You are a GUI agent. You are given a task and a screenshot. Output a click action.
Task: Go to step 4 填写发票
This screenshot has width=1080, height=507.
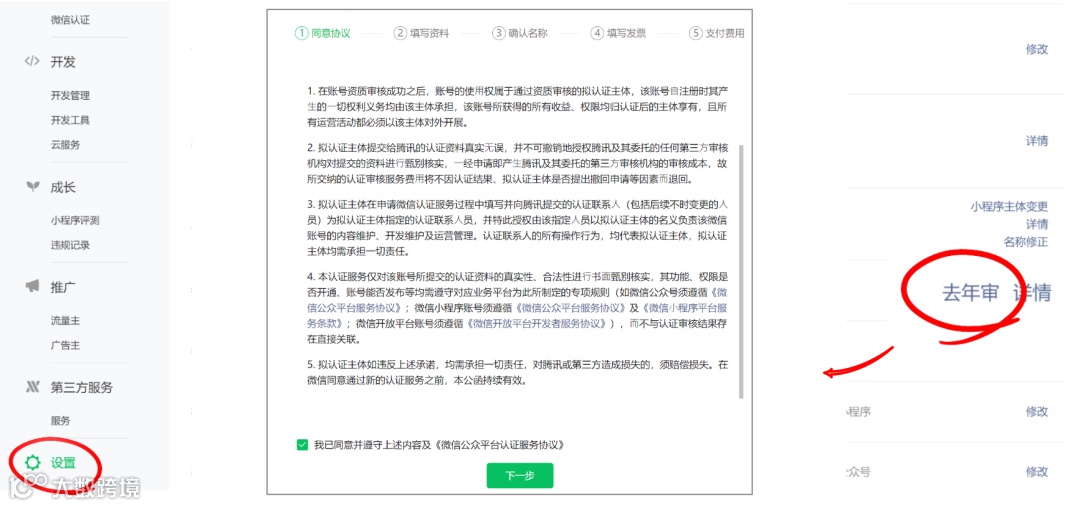[619, 33]
